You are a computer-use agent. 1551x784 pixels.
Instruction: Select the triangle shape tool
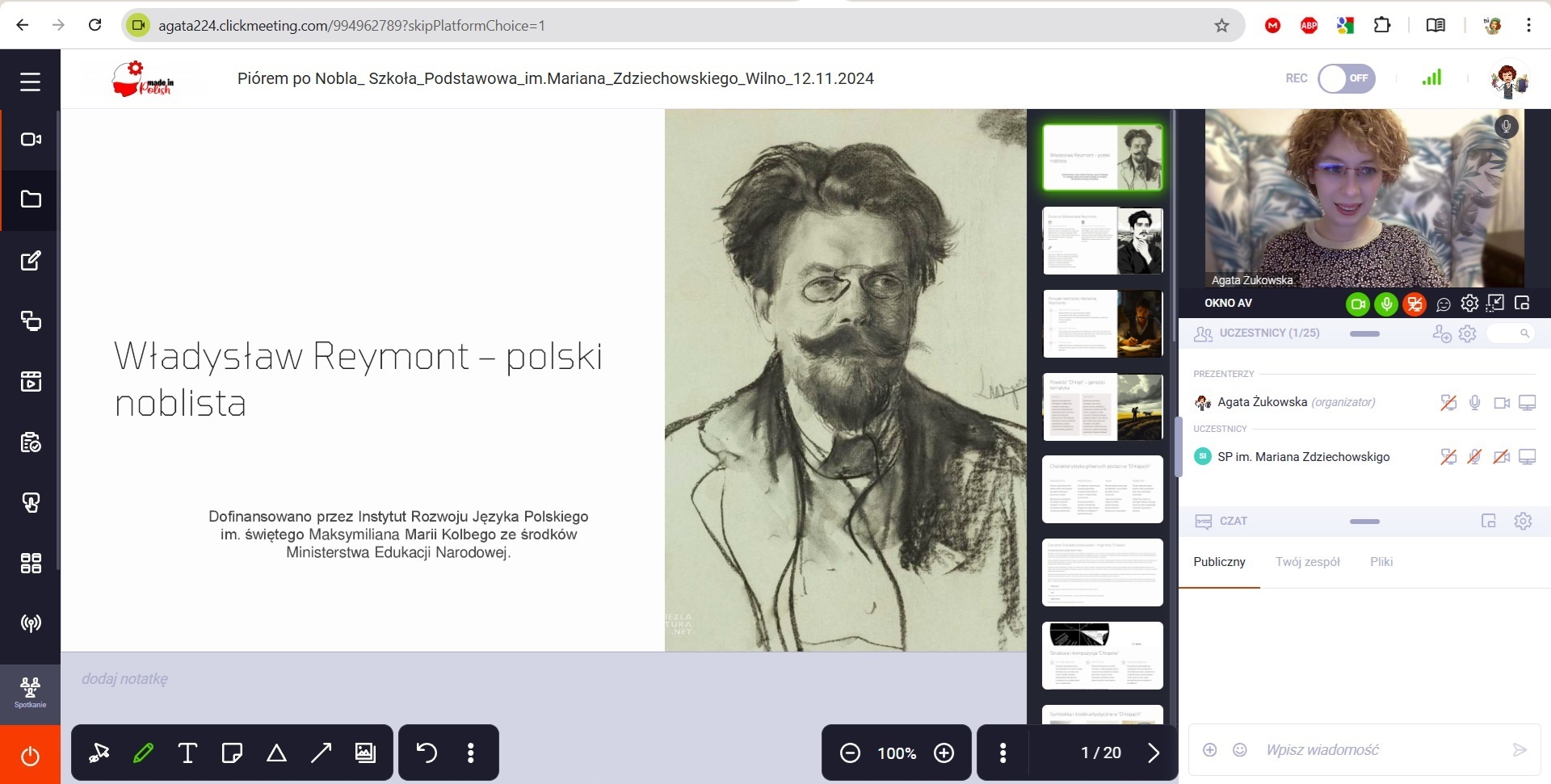276,753
